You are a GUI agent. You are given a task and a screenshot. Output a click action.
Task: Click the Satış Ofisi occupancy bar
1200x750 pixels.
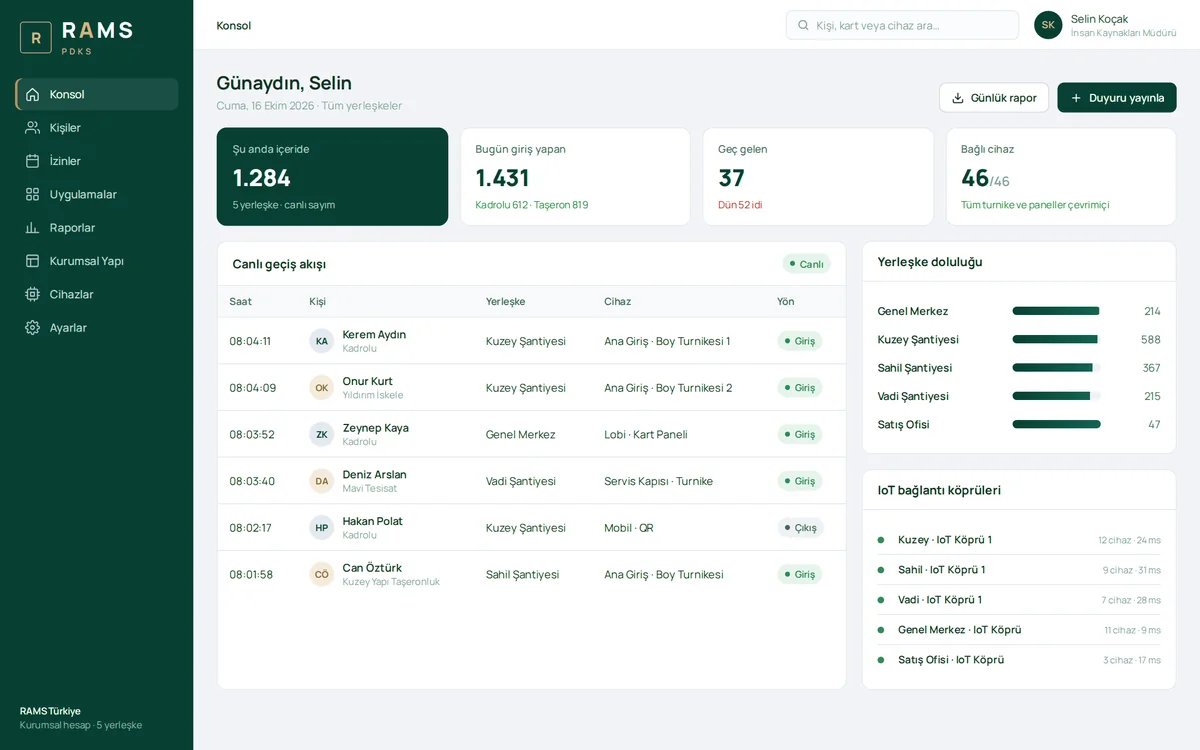(1056, 424)
